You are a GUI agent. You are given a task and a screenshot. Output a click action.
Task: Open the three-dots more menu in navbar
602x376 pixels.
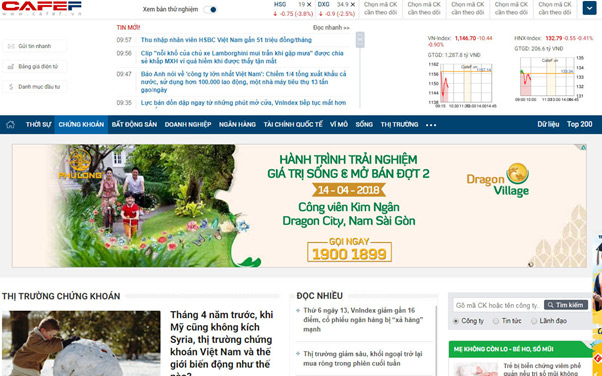pos(431,125)
